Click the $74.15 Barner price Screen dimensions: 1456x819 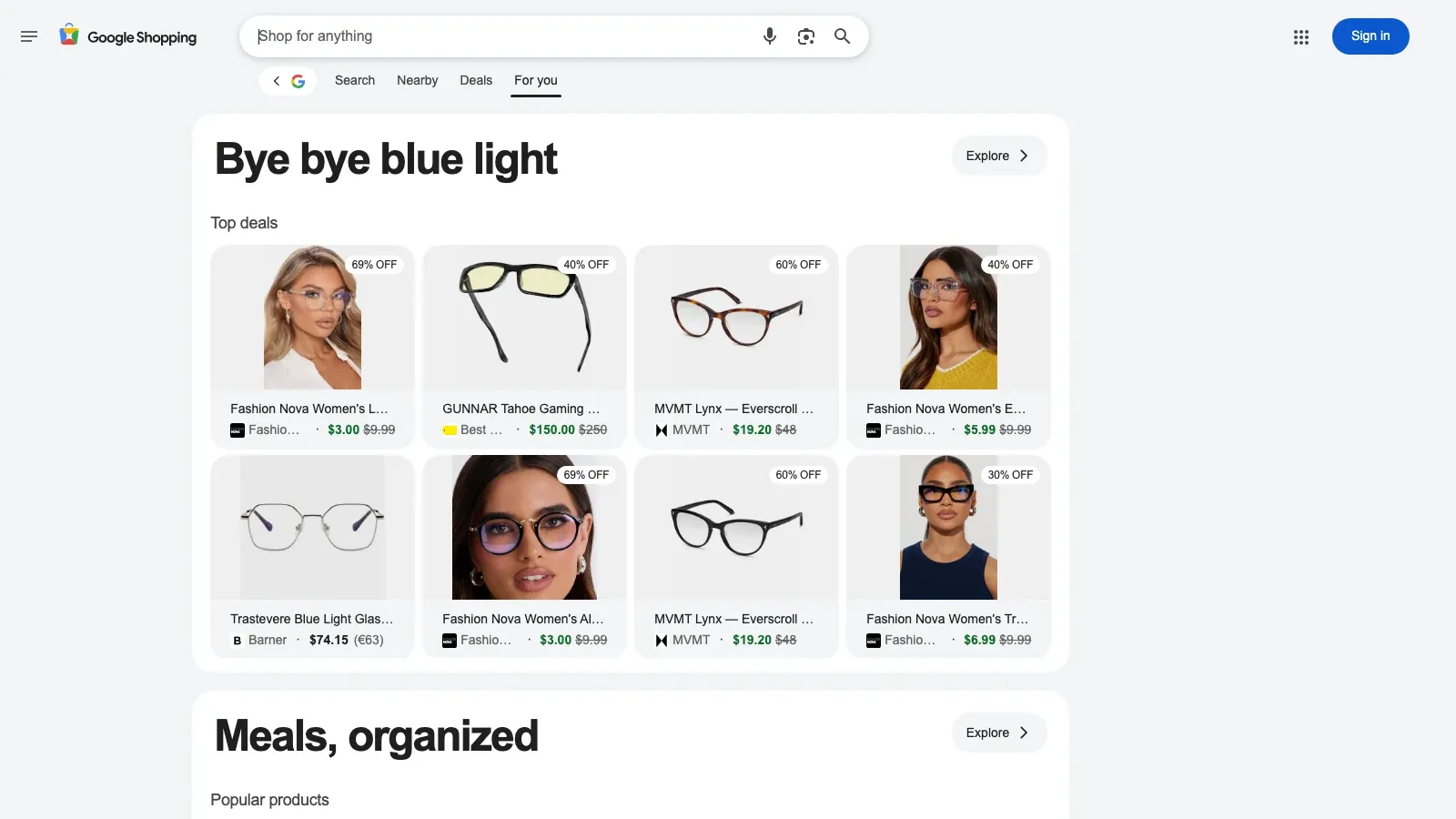[x=329, y=641]
